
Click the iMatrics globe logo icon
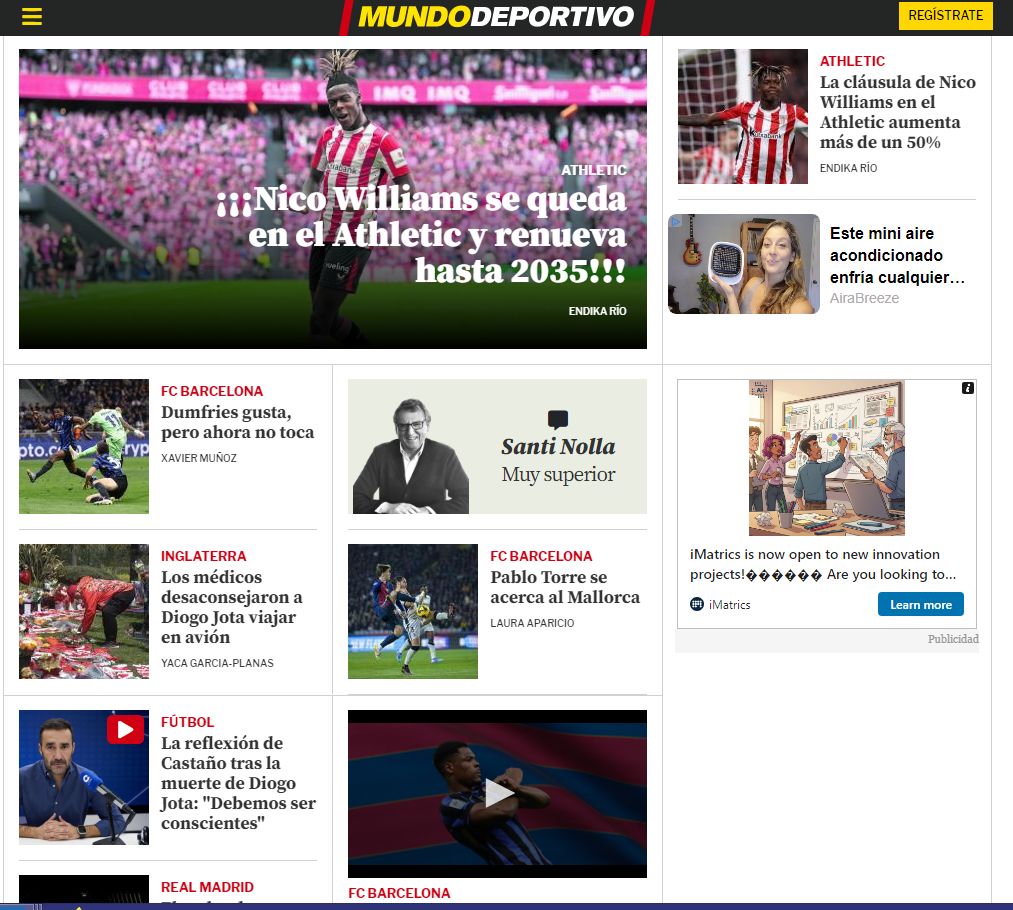(x=696, y=605)
